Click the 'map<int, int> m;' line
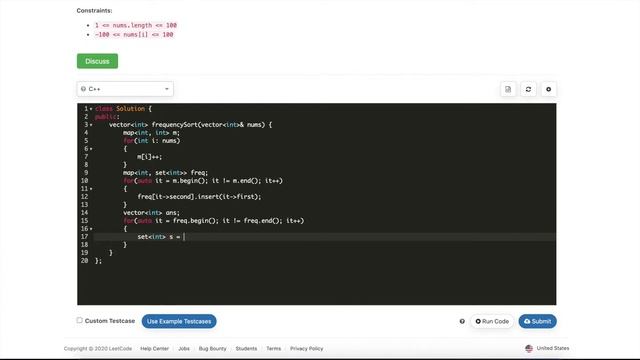640x360 pixels. click(x=151, y=133)
